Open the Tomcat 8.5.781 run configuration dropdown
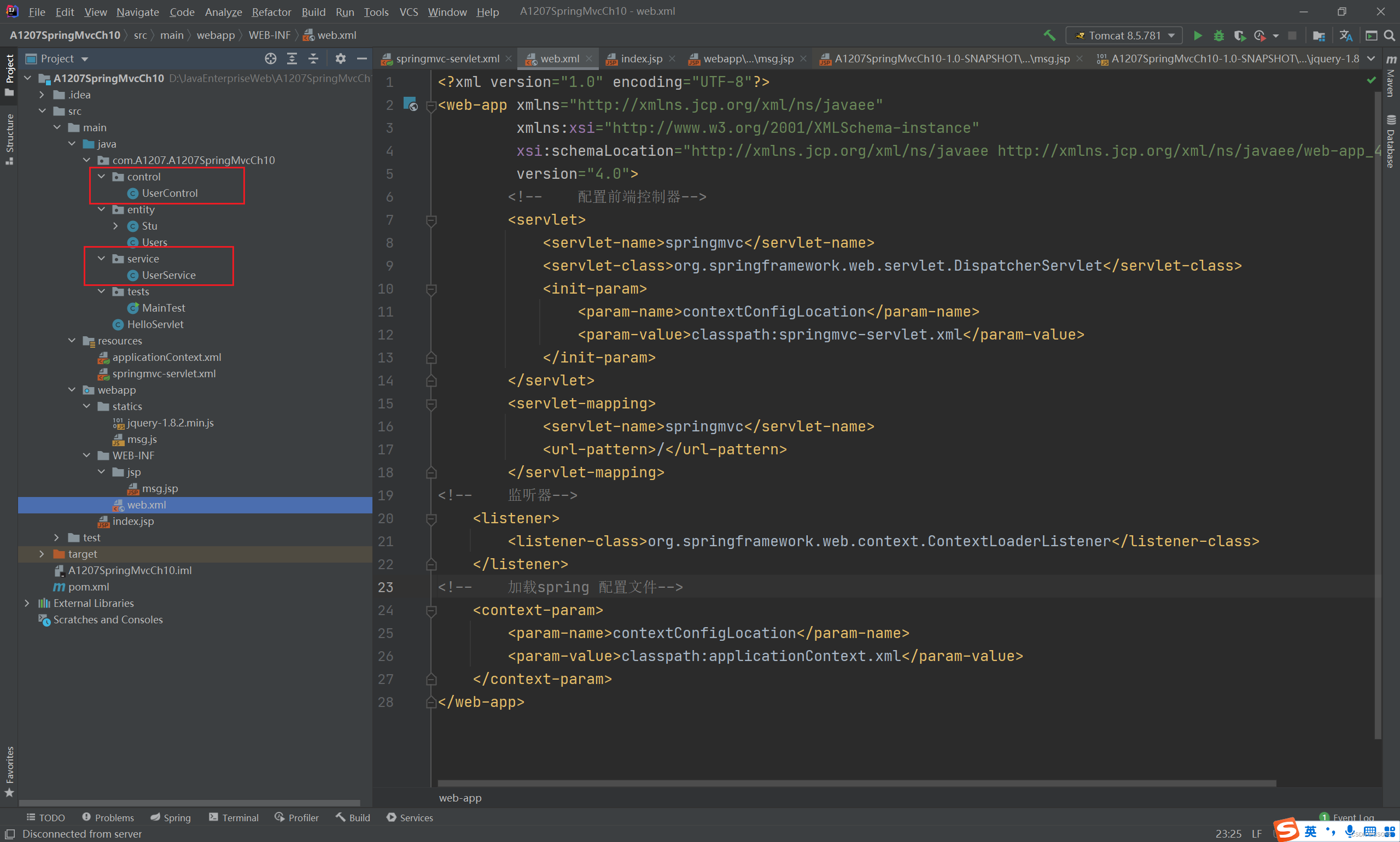1400x842 pixels. click(x=1124, y=35)
